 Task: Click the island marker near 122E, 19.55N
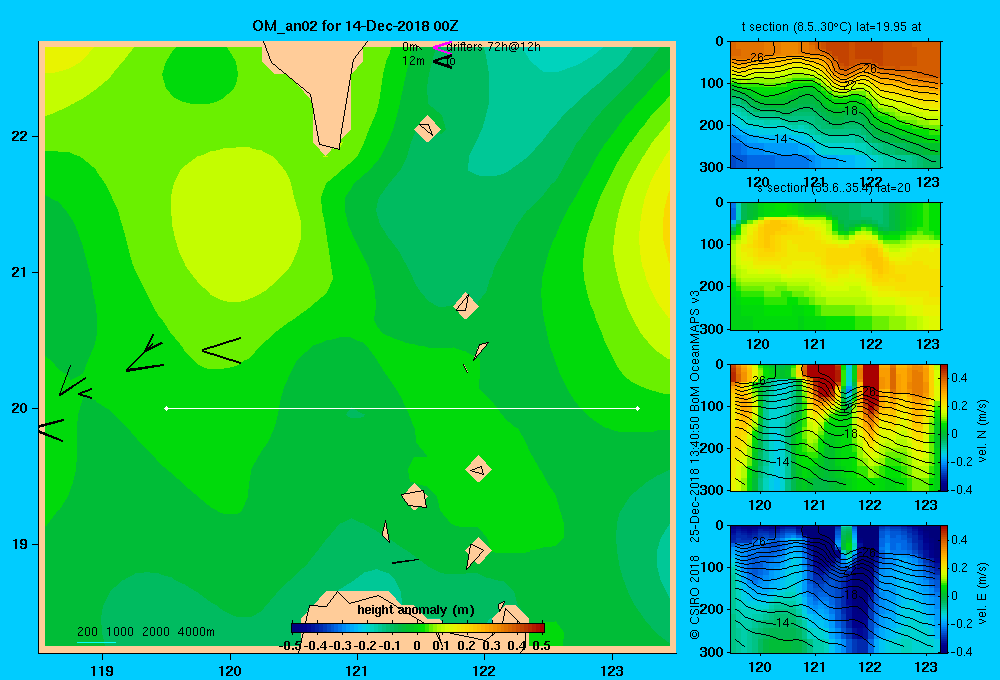[x=478, y=469]
